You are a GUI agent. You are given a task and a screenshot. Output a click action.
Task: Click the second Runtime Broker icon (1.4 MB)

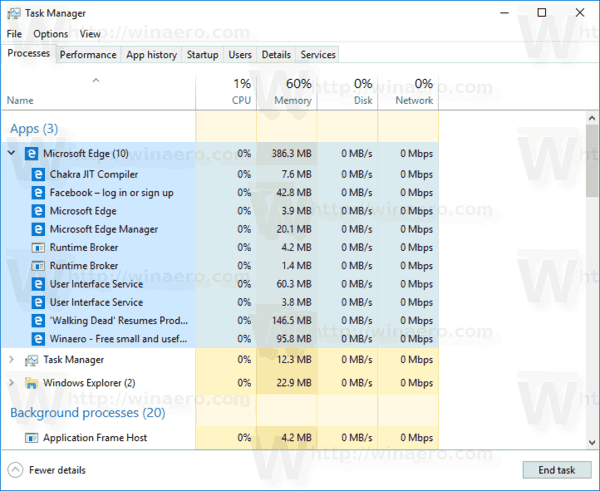pyautogui.click(x=38, y=266)
